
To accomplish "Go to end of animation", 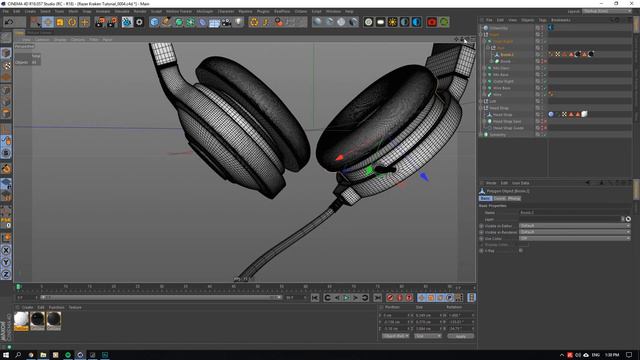I will pos(378,298).
